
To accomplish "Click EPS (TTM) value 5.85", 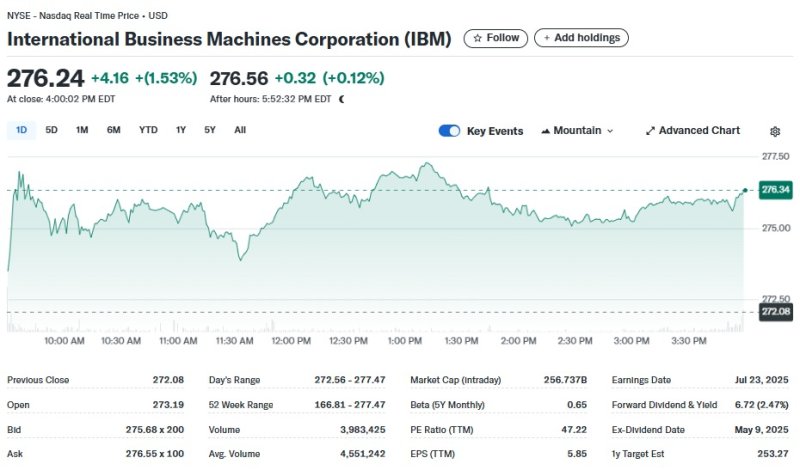I will click(577, 454).
